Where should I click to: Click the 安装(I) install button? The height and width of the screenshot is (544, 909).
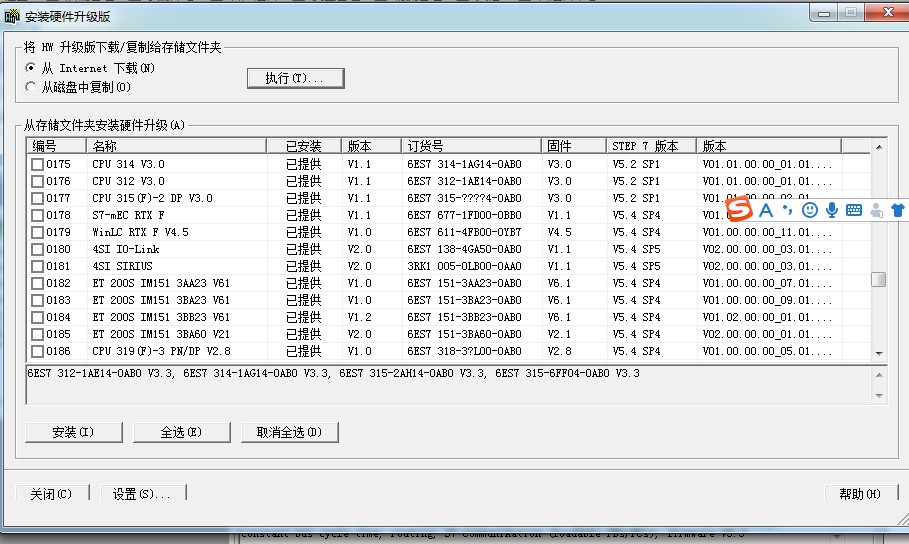[x=73, y=432]
